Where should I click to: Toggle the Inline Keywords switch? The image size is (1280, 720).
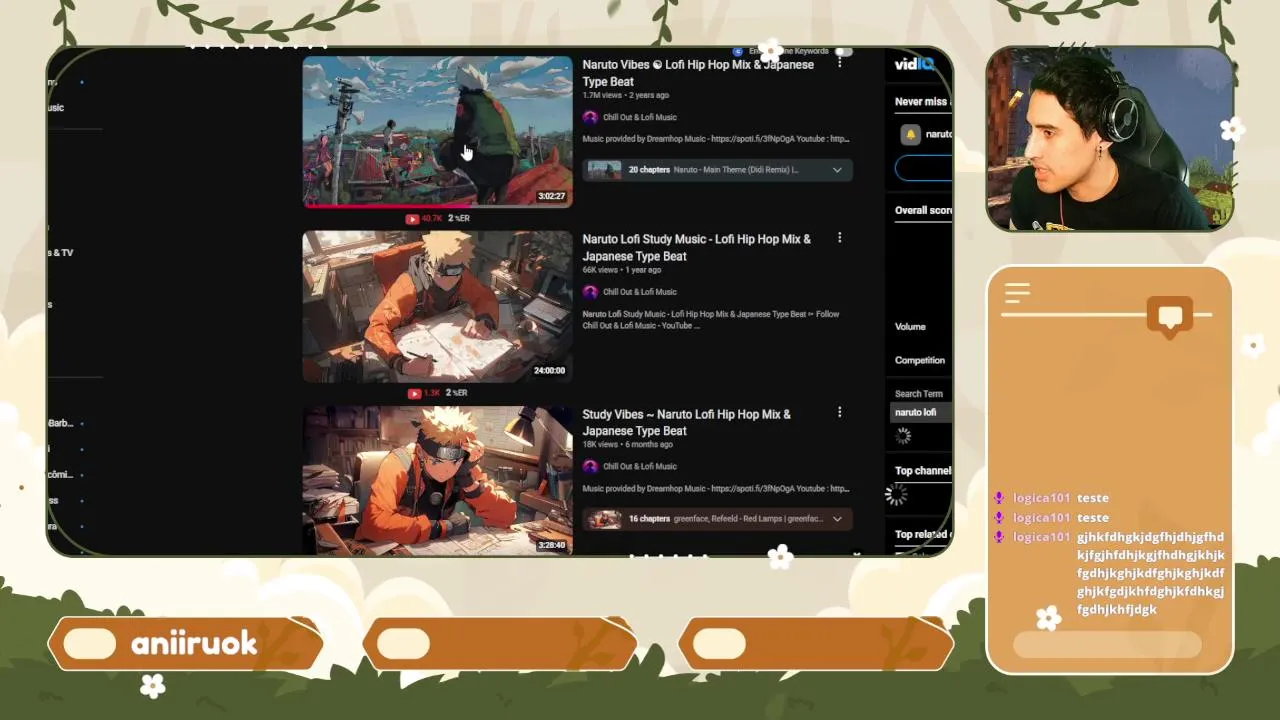[x=843, y=51]
